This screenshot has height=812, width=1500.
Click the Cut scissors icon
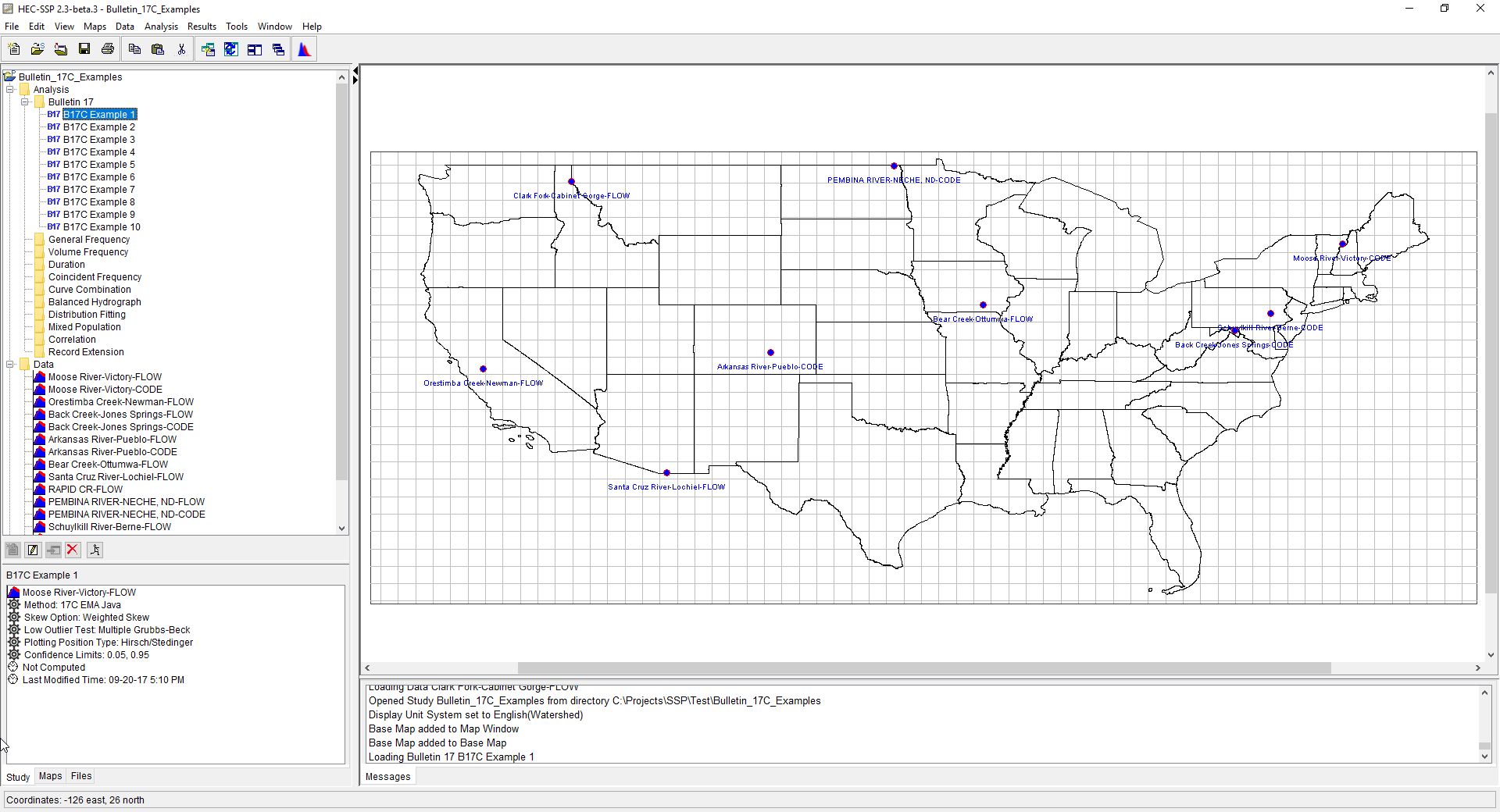pos(181,49)
